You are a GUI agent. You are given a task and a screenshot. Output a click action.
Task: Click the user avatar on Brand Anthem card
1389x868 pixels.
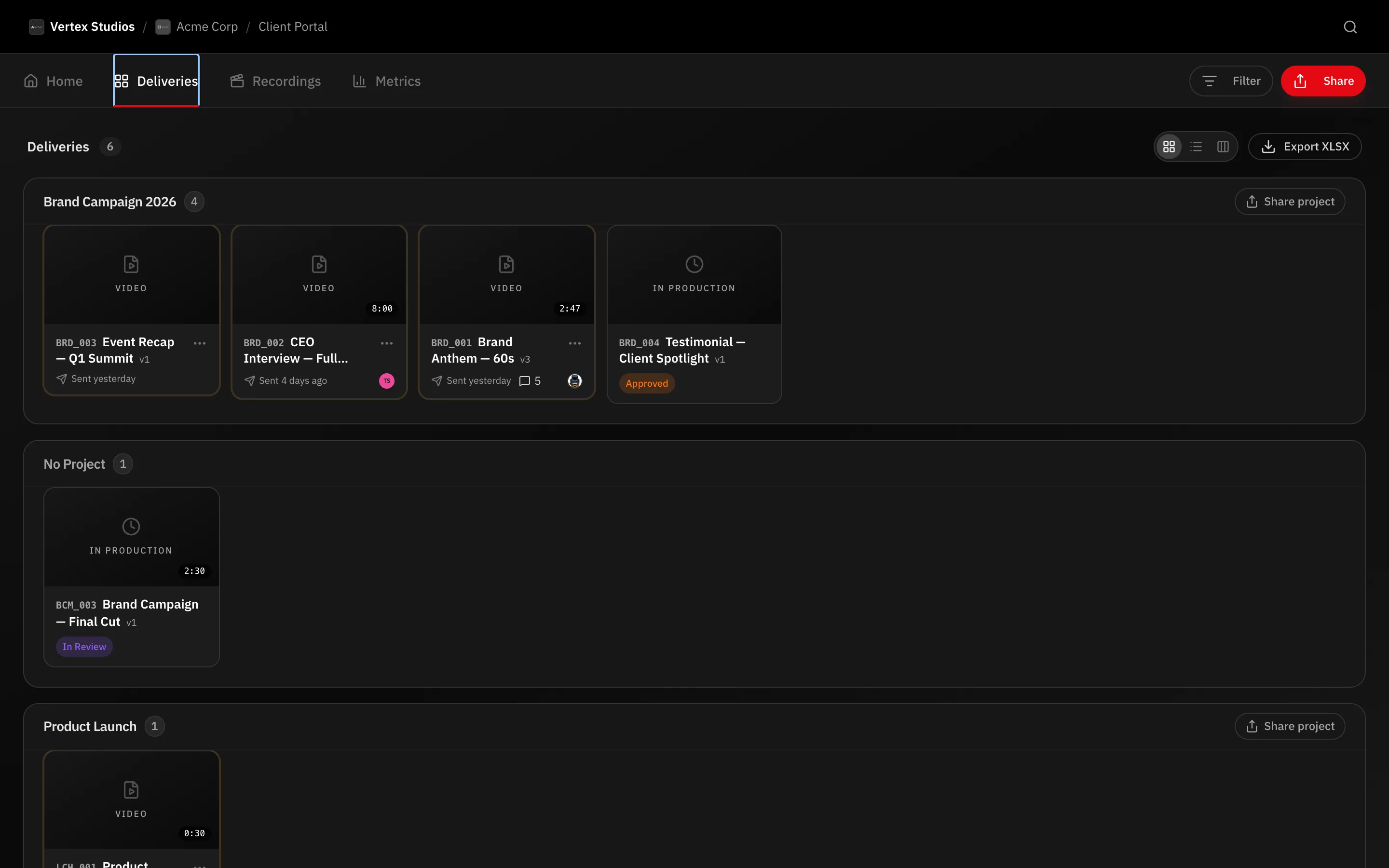pyautogui.click(x=574, y=380)
